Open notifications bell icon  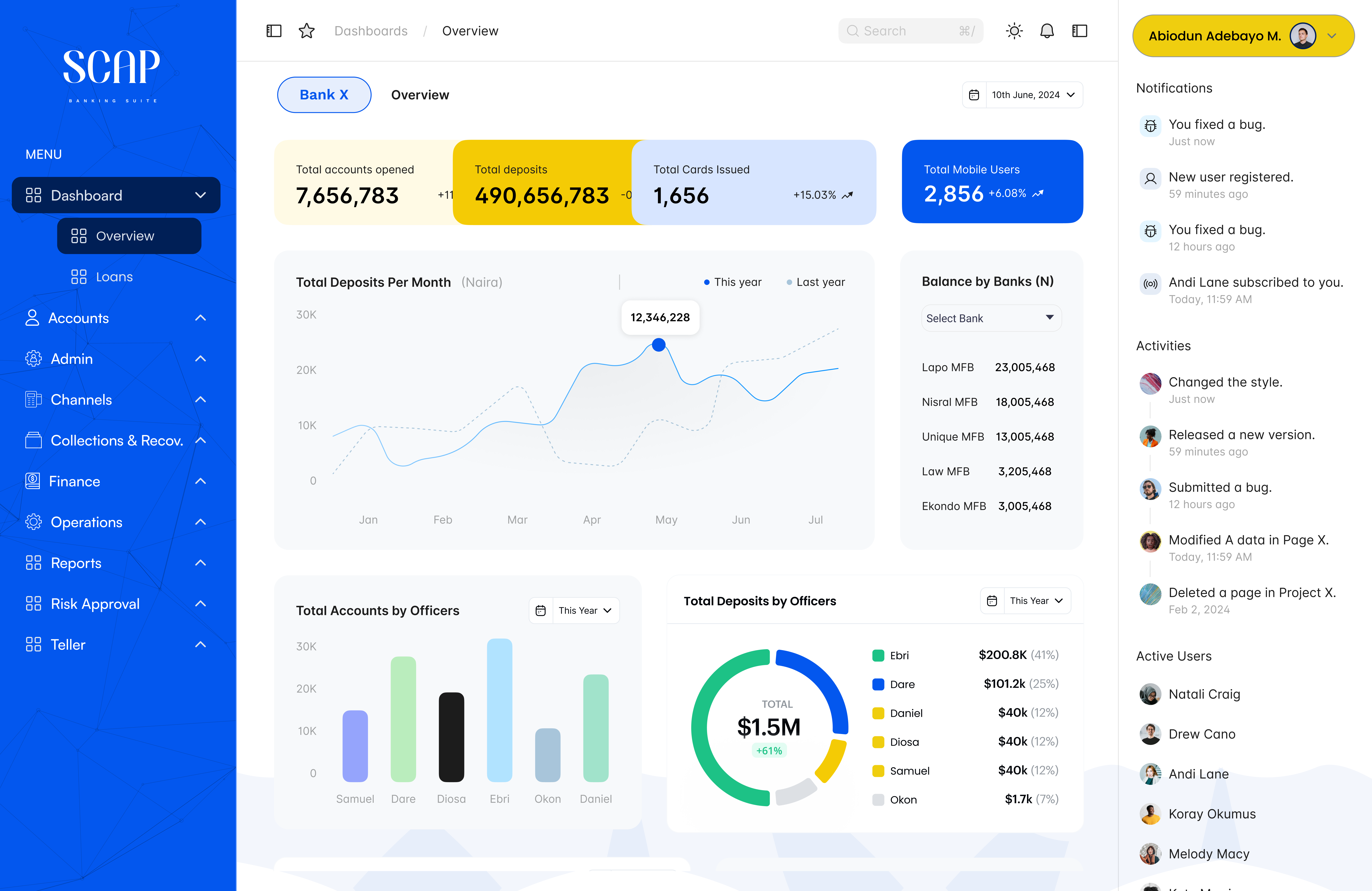(x=1047, y=31)
